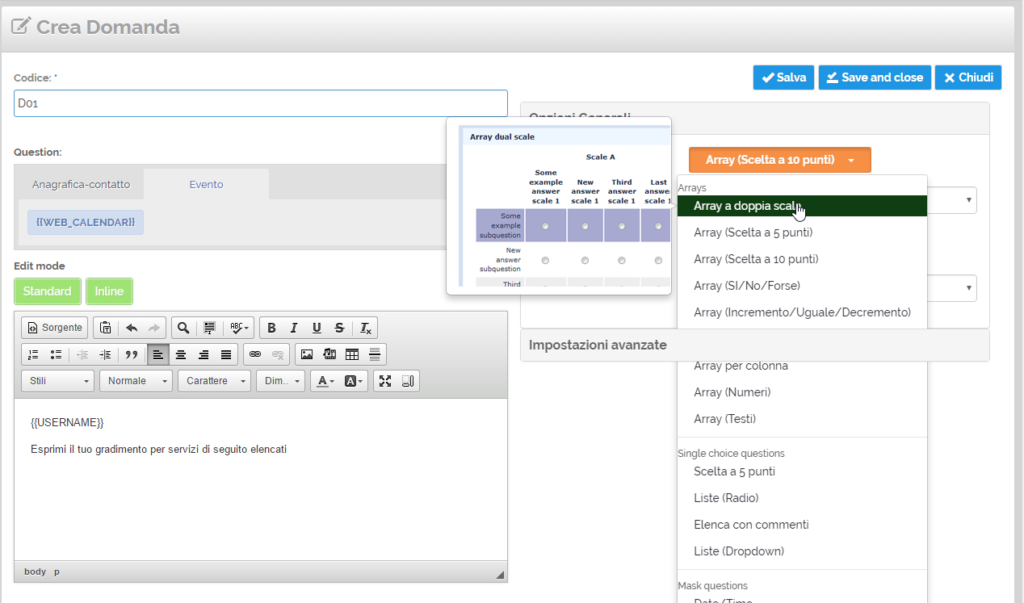Decrease the paragraph indent
The width and height of the screenshot is (1024, 603).
pos(82,355)
